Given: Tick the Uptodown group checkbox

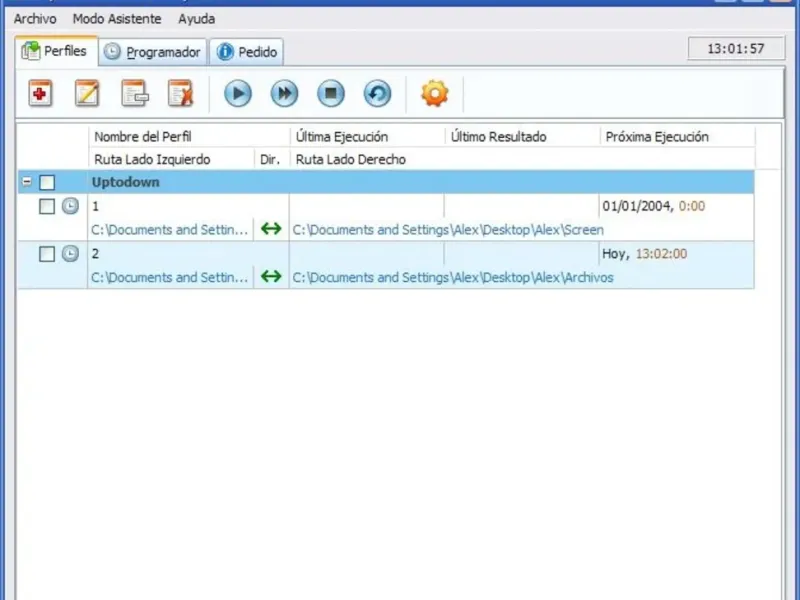Looking at the screenshot, I should click(x=47, y=182).
